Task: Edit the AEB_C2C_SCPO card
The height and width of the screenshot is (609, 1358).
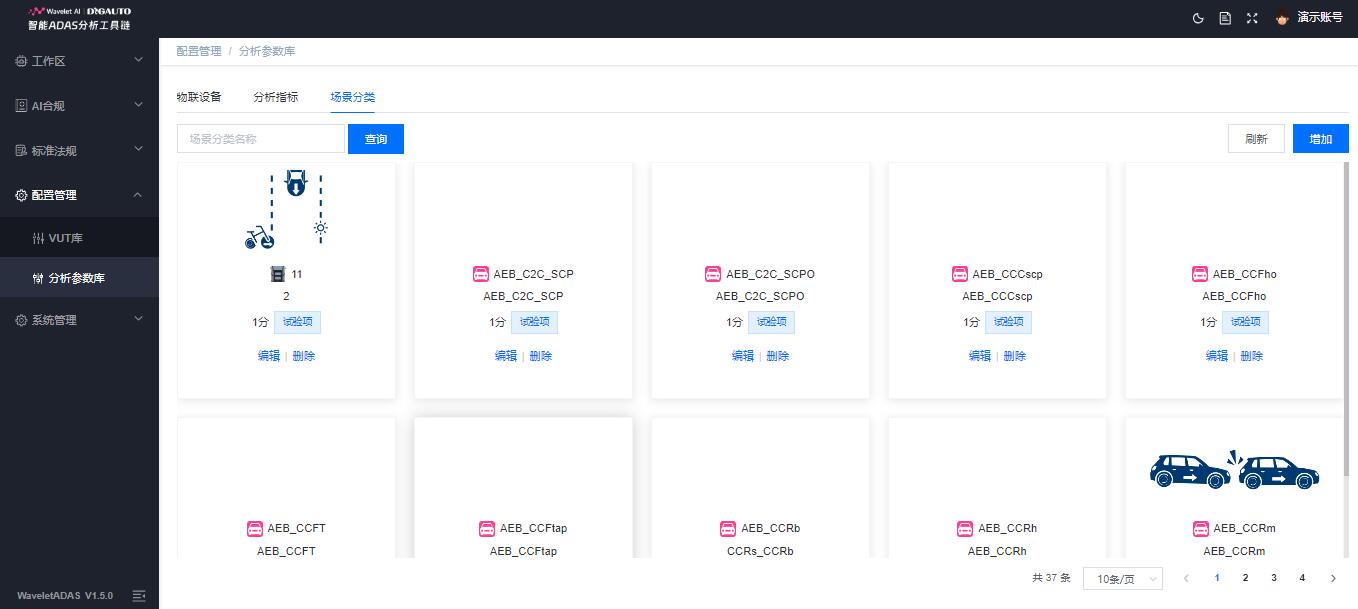Action: pyautogui.click(x=743, y=356)
